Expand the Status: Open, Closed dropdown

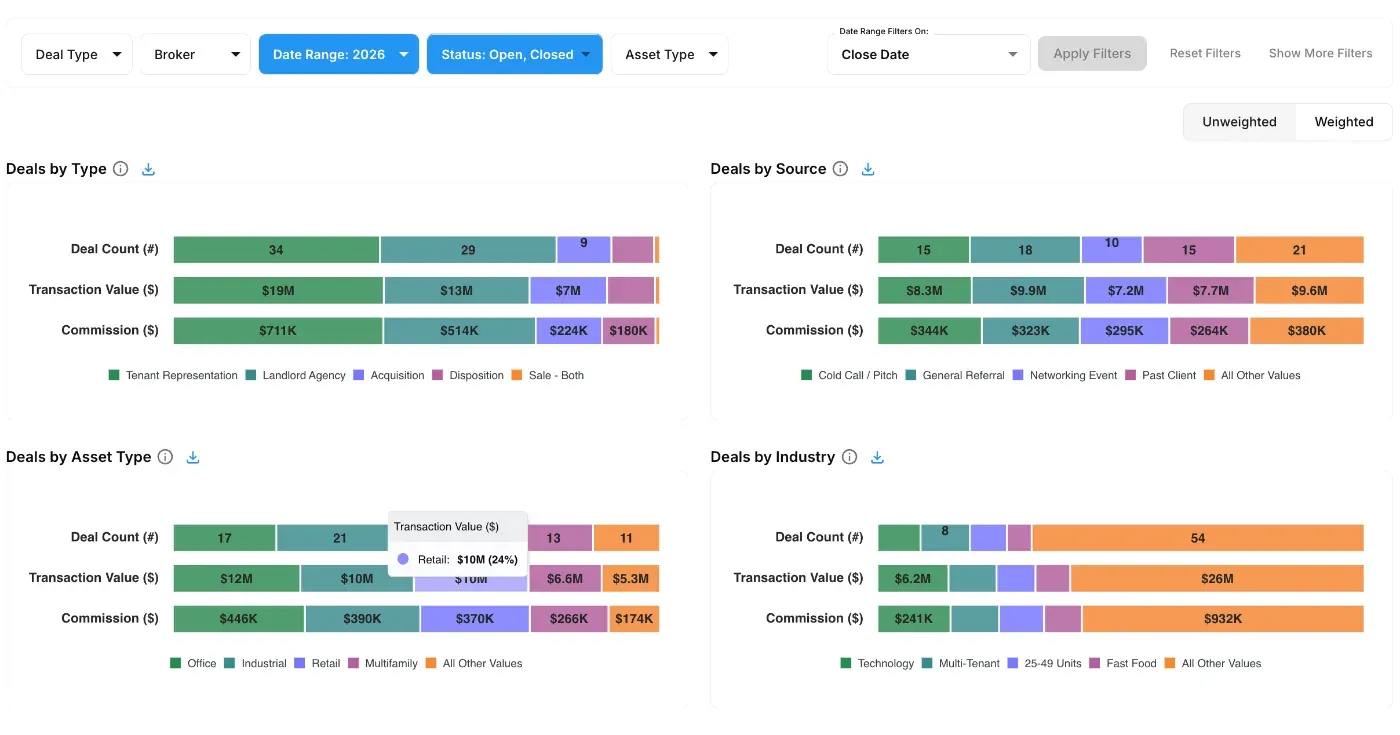515,54
